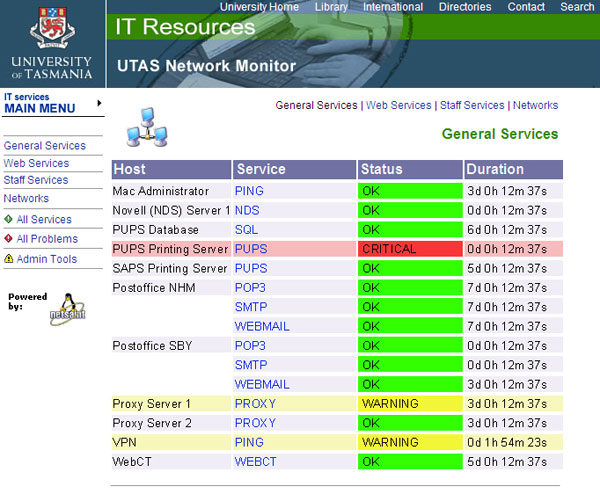Click the red diamond icon beside All Problems
Viewport: 600px width, 494px height.
[8, 238]
